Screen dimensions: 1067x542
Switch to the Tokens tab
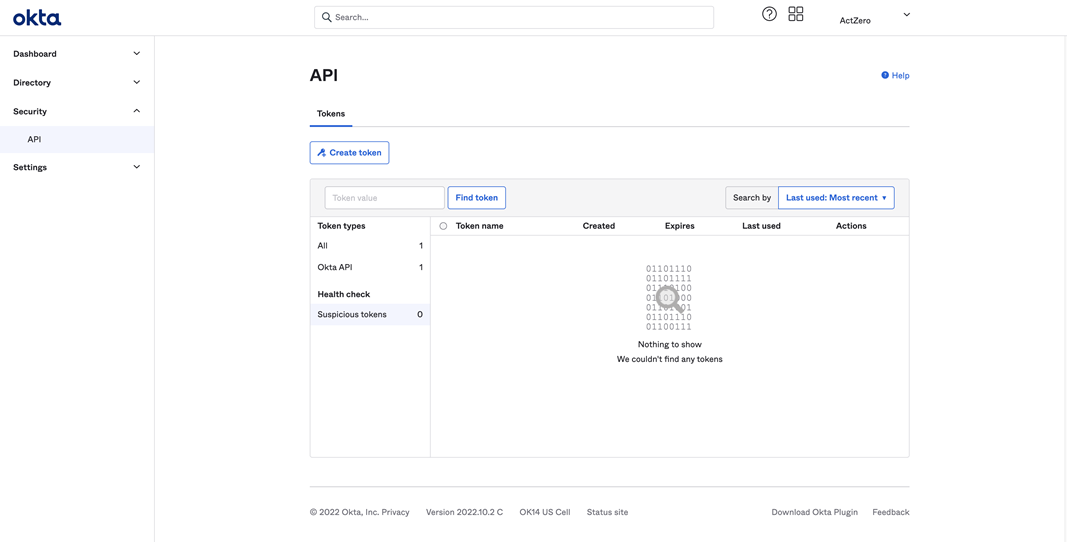tap(331, 114)
